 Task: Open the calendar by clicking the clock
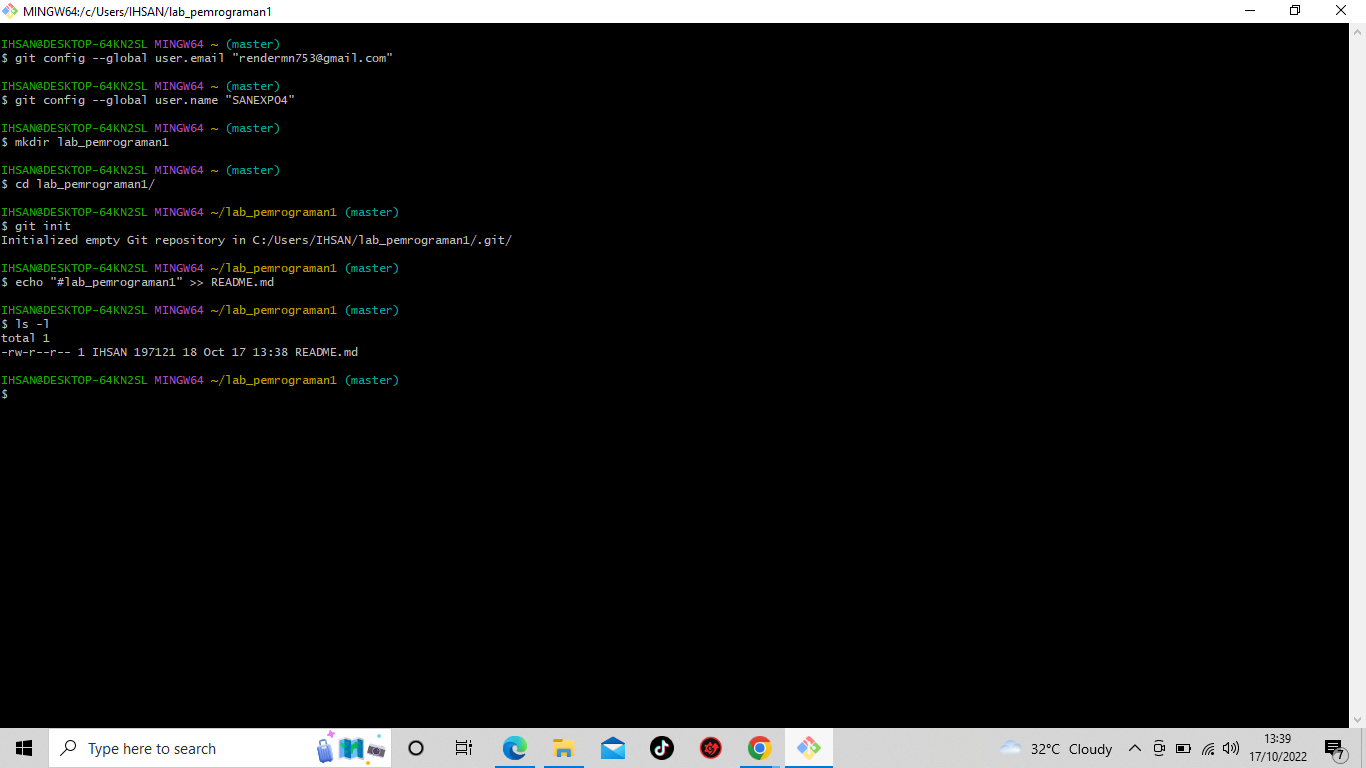1279,748
